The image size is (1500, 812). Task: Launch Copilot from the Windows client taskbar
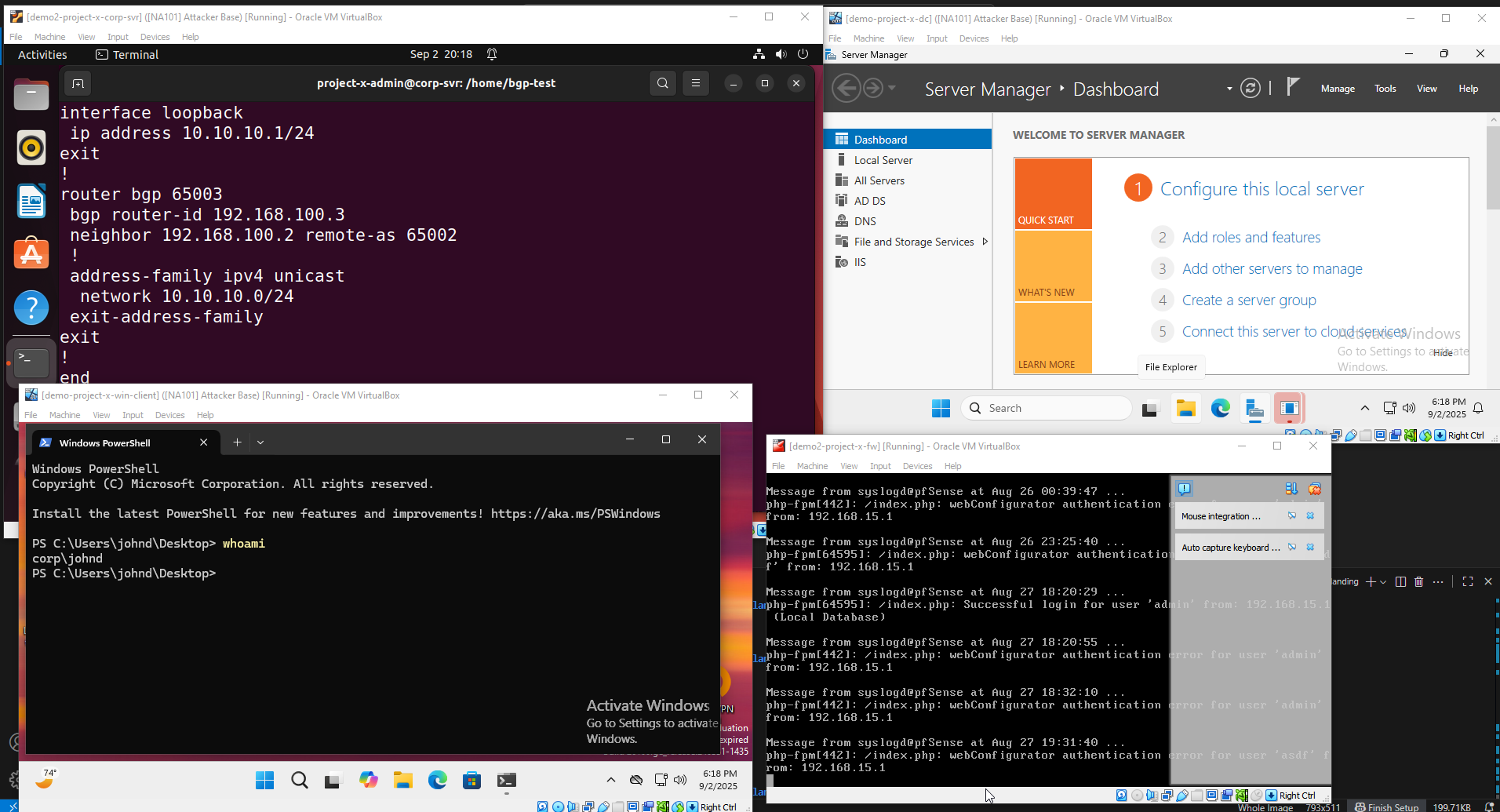[x=368, y=780]
